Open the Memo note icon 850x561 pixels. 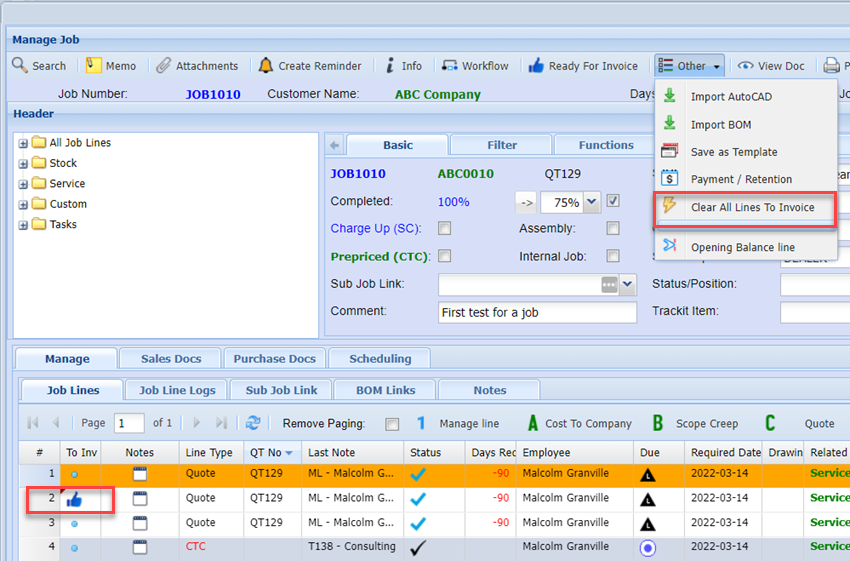(94, 66)
